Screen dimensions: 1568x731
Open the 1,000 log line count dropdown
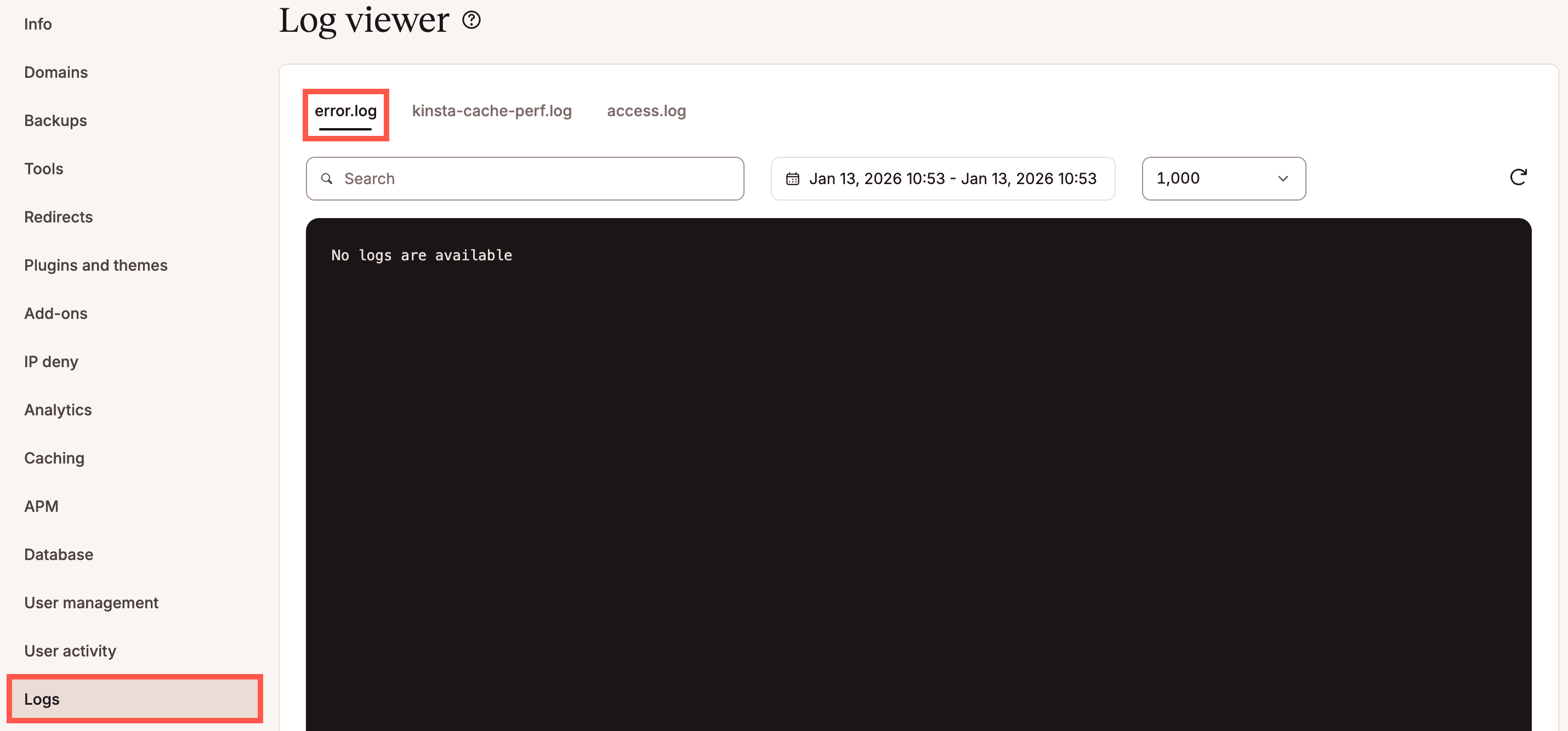tap(1224, 178)
